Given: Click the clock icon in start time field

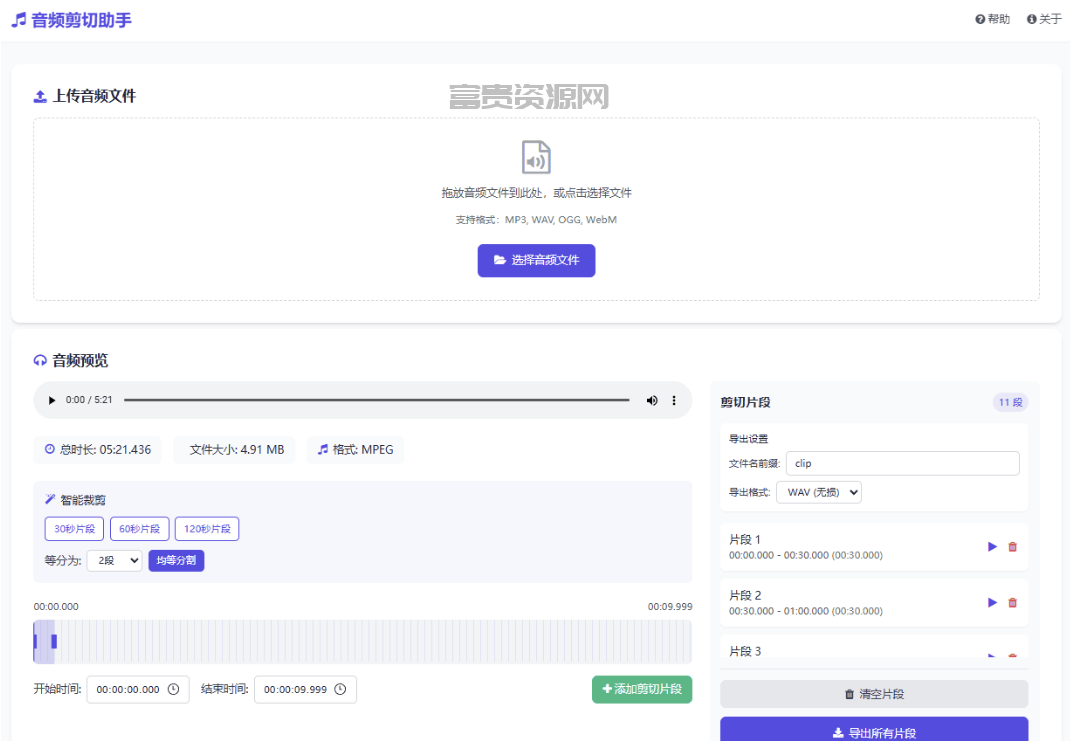Looking at the screenshot, I should tap(173, 689).
